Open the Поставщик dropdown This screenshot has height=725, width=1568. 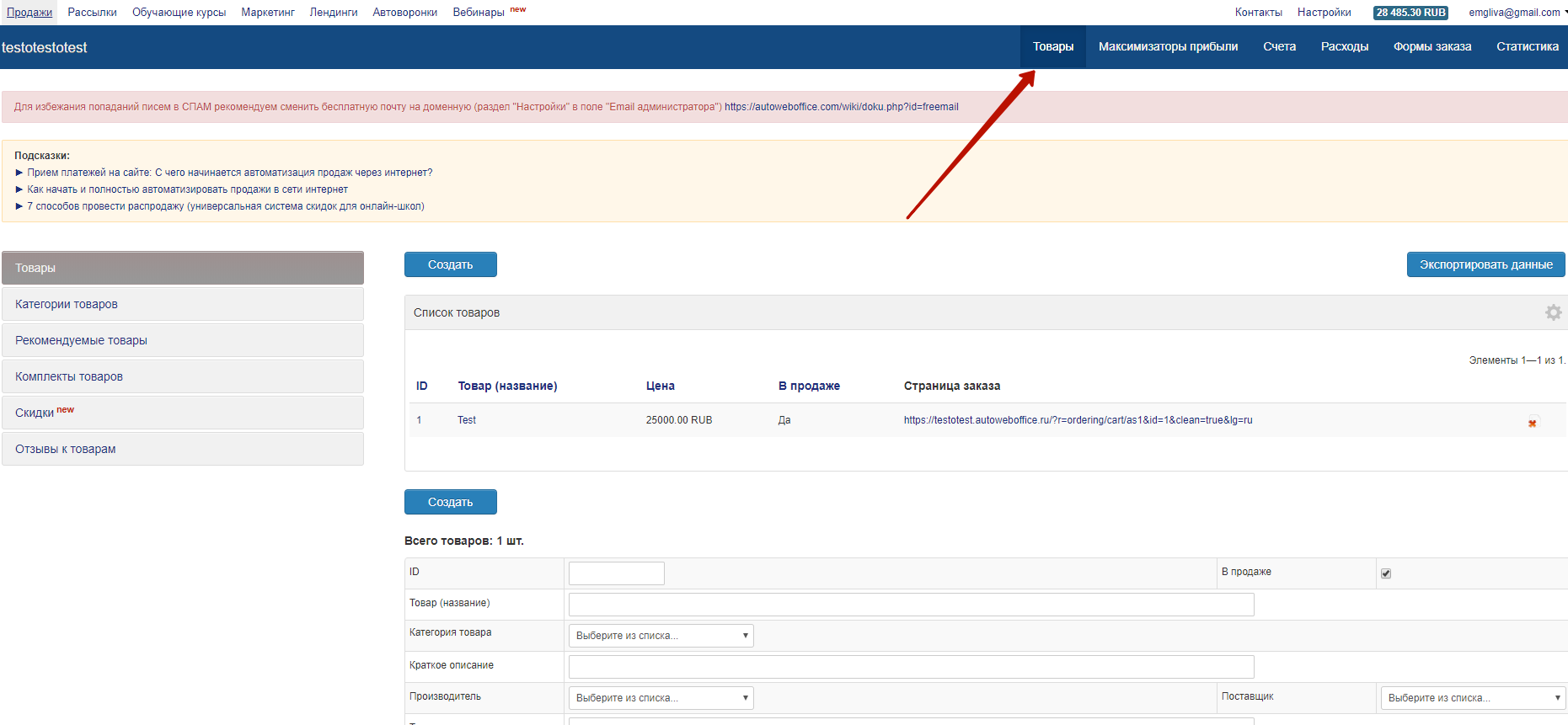click(x=1473, y=698)
